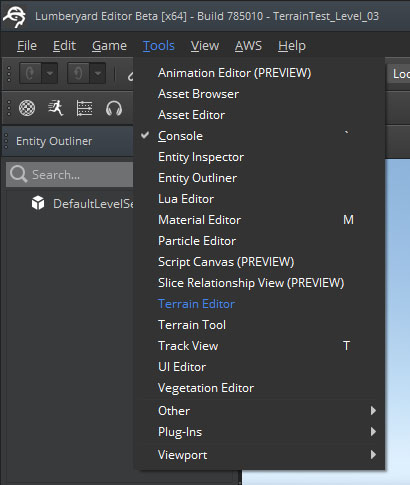Choose Entity Inspector from Tools menu
410x485 pixels.
pyautogui.click(x=259, y=157)
